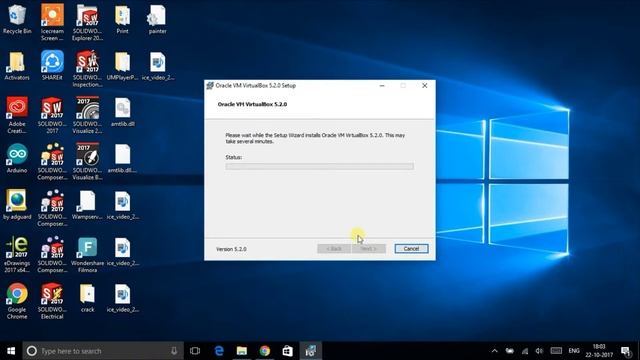This screenshot has width=640, height=360.
Task: Click the 'Status:' label in the Setup dialog
Action: point(233,157)
